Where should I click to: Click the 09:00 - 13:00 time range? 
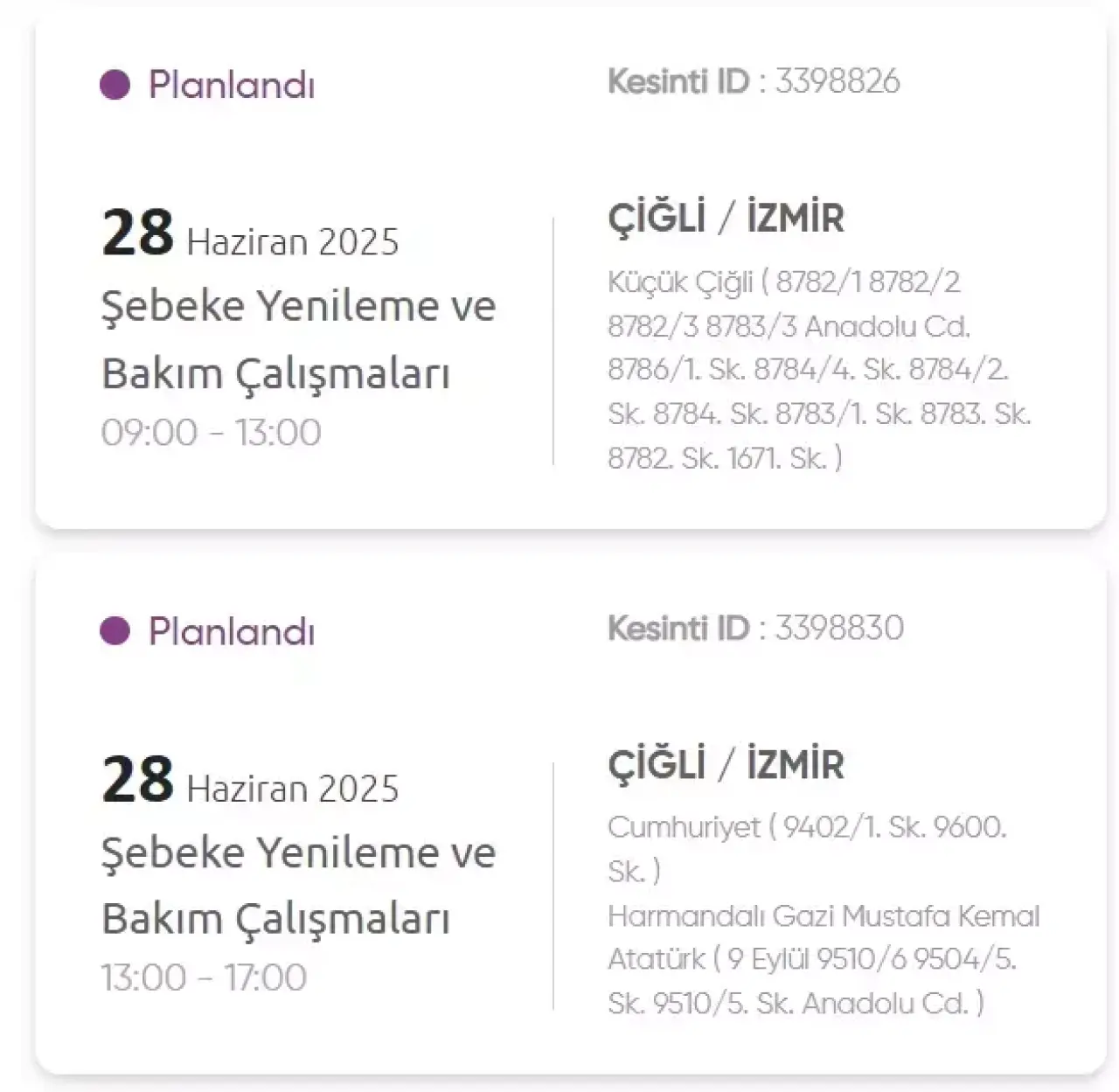pyautogui.click(x=211, y=433)
